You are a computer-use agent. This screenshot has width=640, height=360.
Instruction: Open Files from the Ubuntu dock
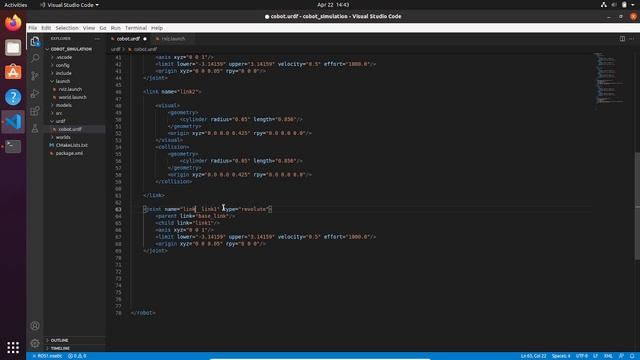coord(13,47)
